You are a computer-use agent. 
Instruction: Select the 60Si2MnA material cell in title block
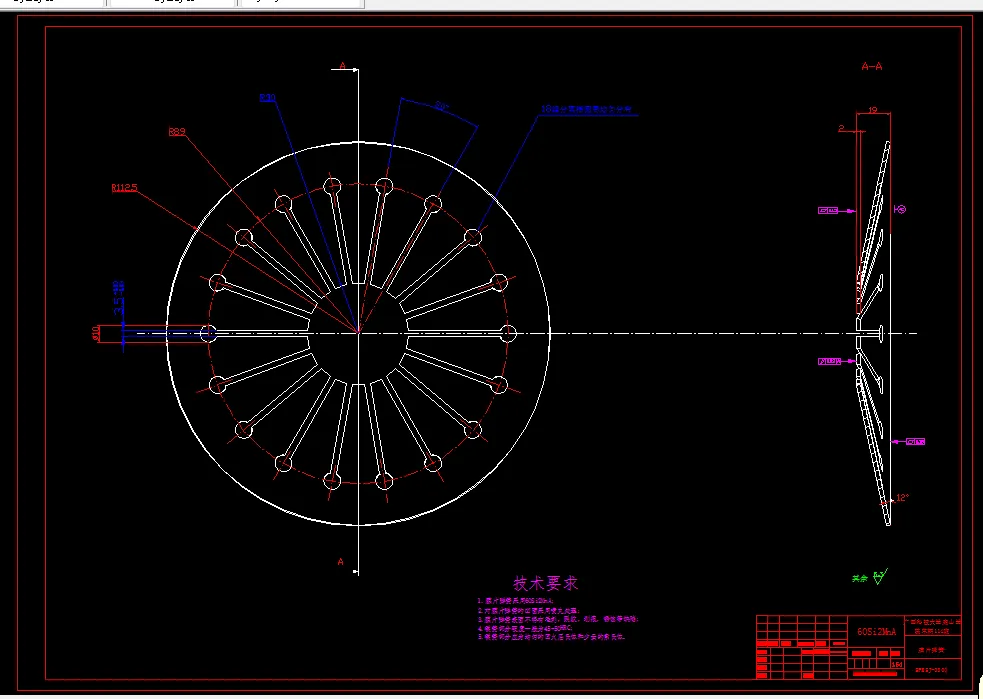(x=876, y=632)
